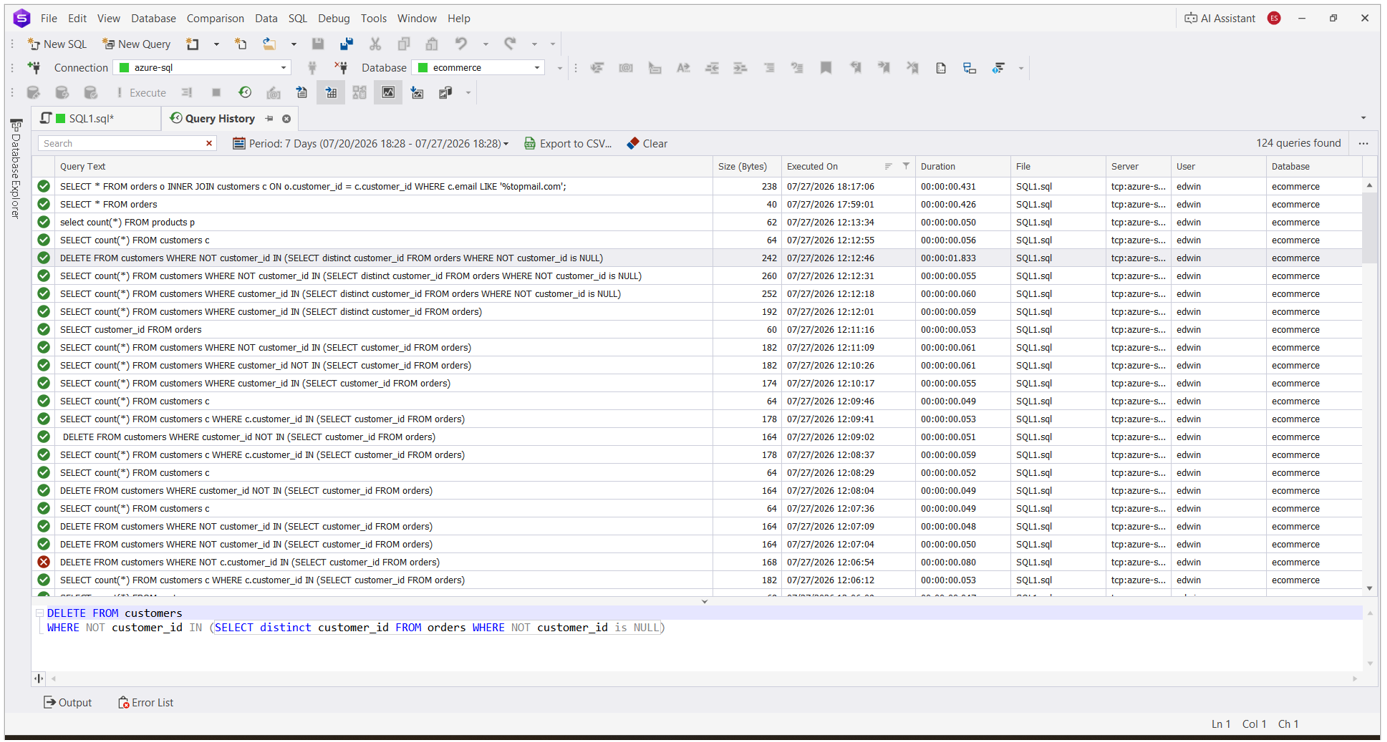This screenshot has height=742, width=1387.
Task: Click the Save All disks icon
Action: (x=346, y=44)
